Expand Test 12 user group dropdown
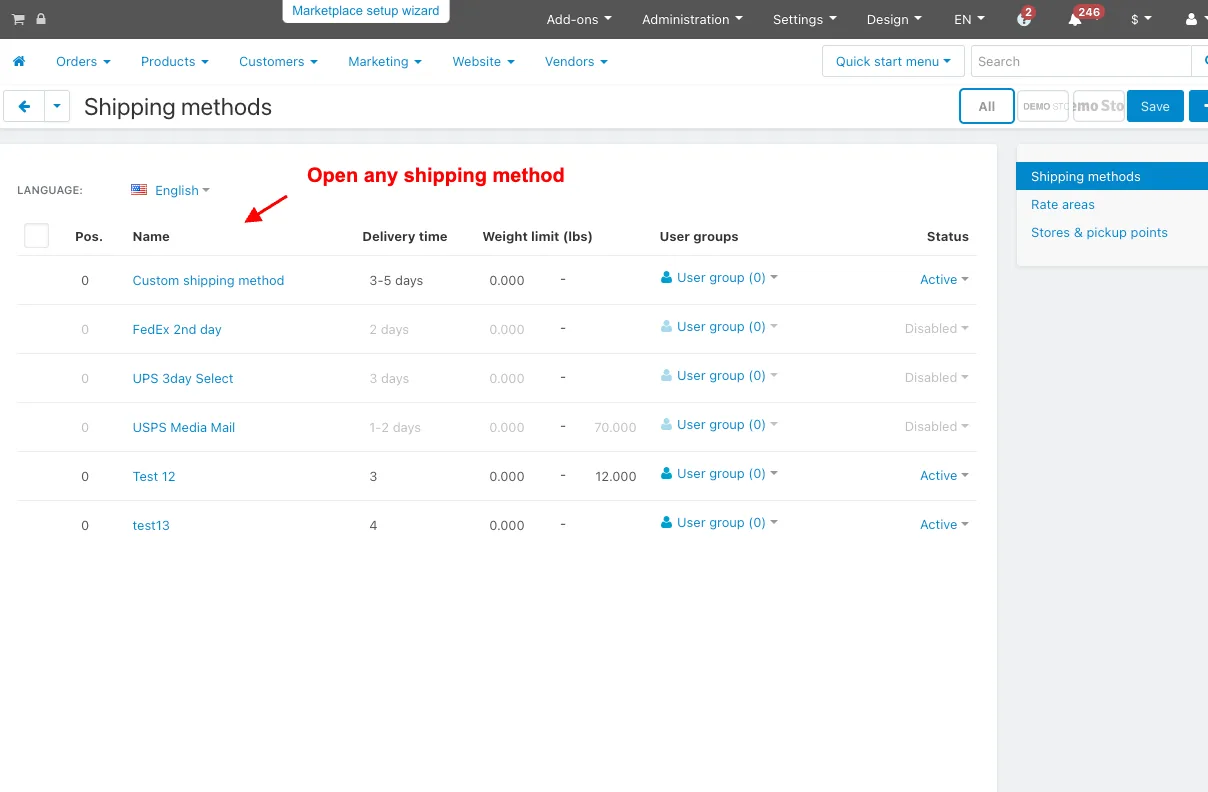 (x=719, y=474)
